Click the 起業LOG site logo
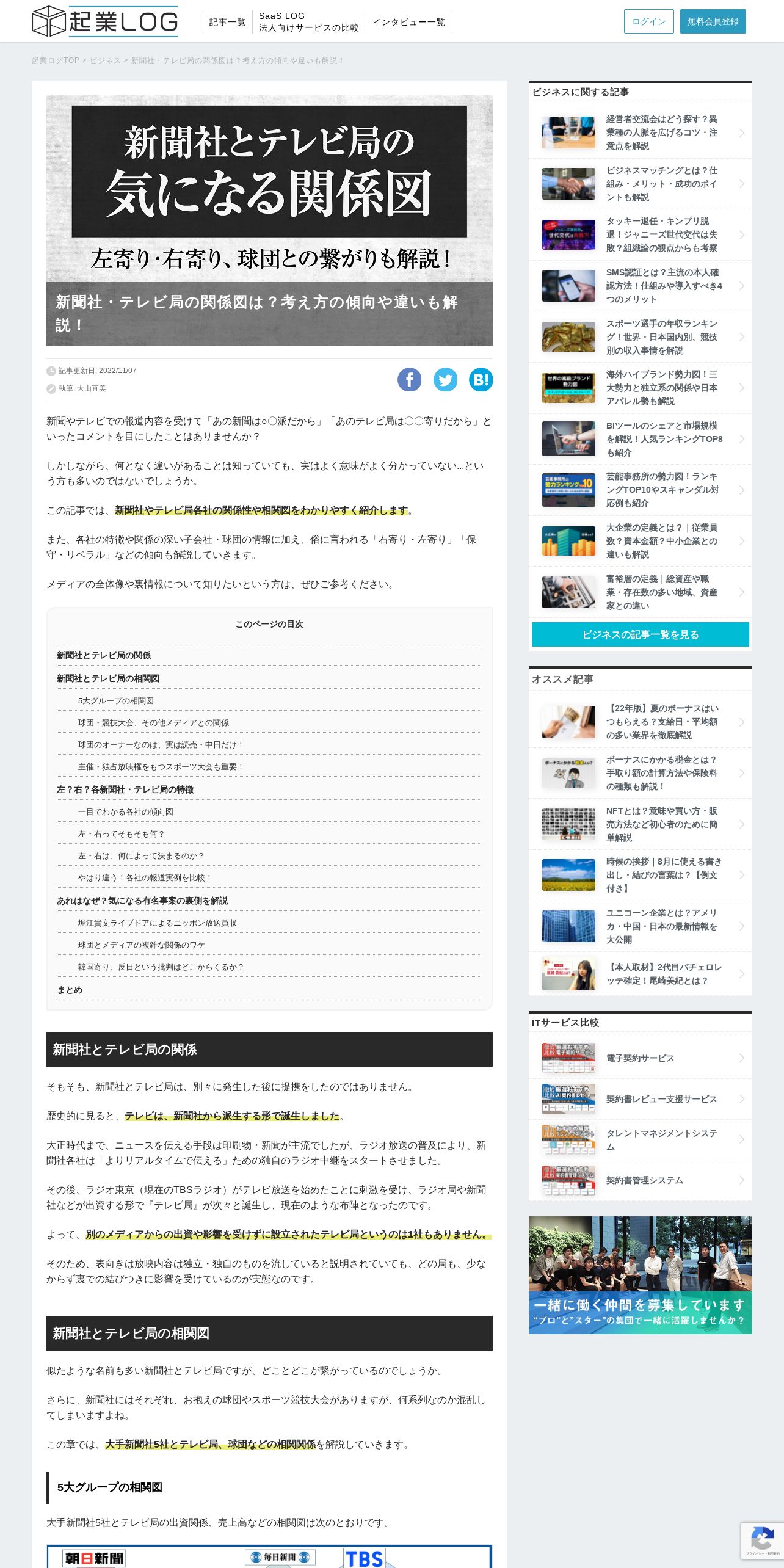 click(x=105, y=21)
